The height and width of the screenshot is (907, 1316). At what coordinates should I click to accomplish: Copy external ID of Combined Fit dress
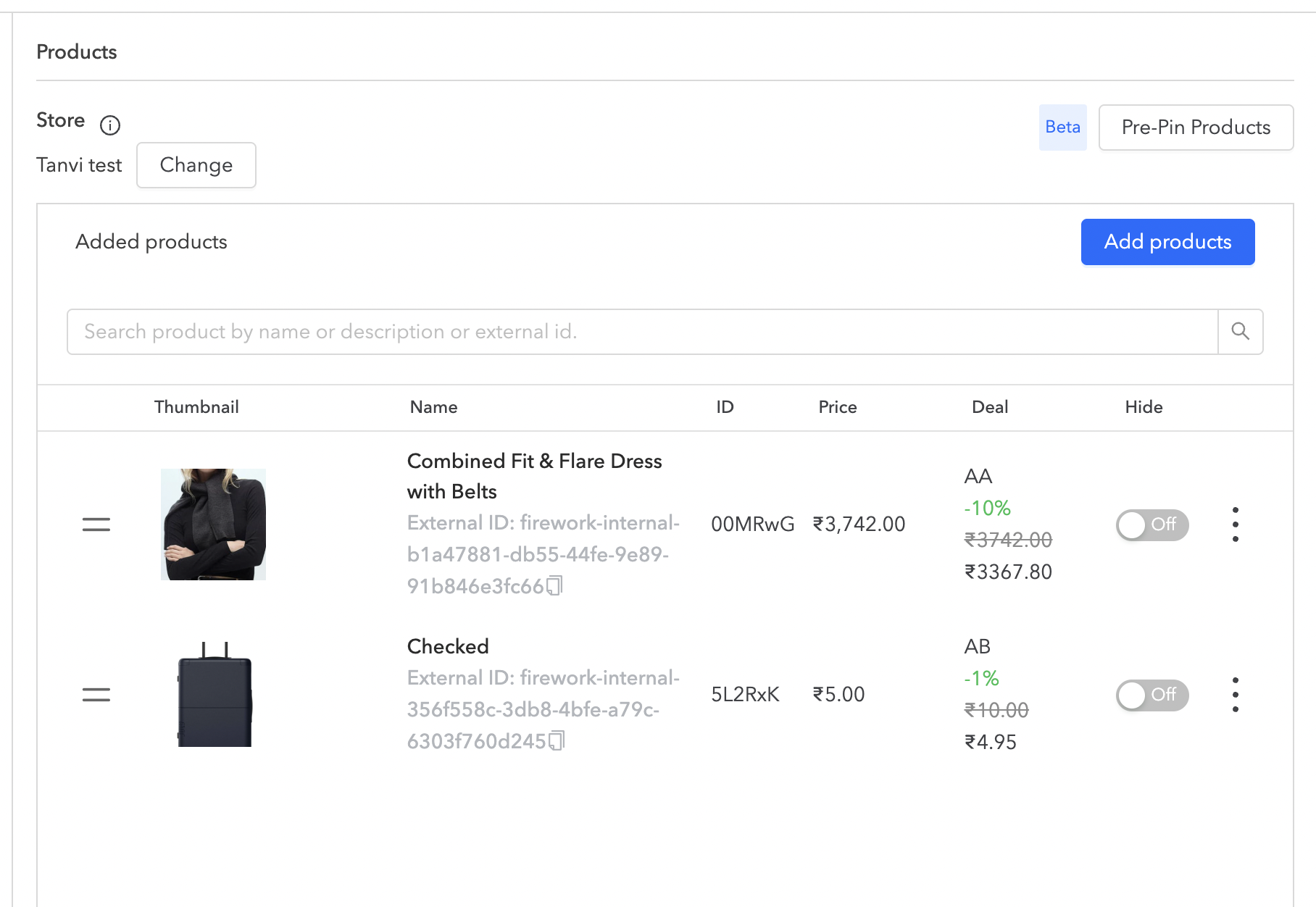554,585
